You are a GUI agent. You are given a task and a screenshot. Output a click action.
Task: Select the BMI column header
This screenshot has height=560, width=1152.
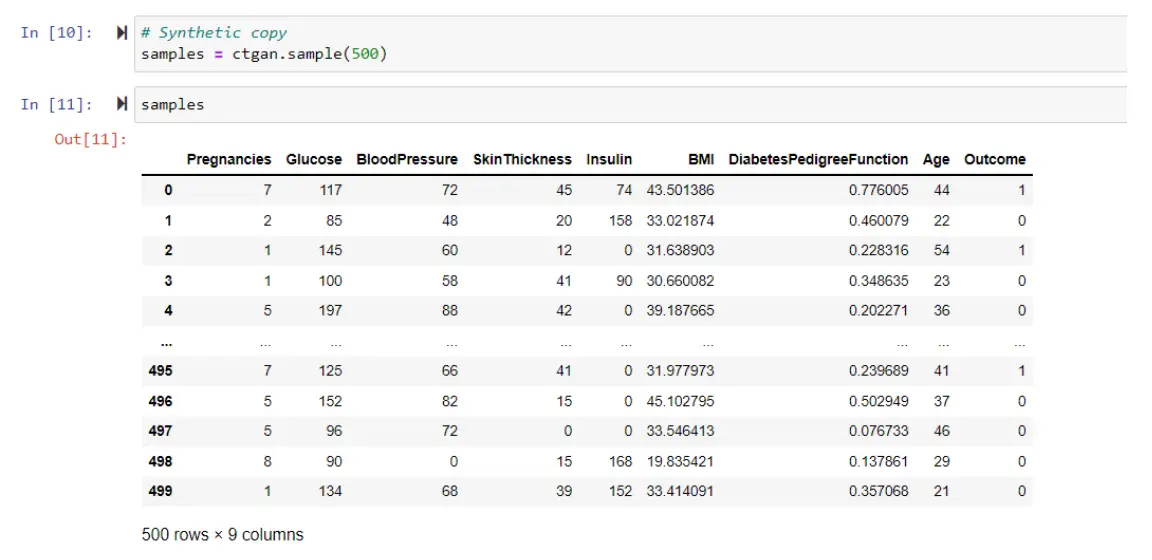(x=700, y=159)
